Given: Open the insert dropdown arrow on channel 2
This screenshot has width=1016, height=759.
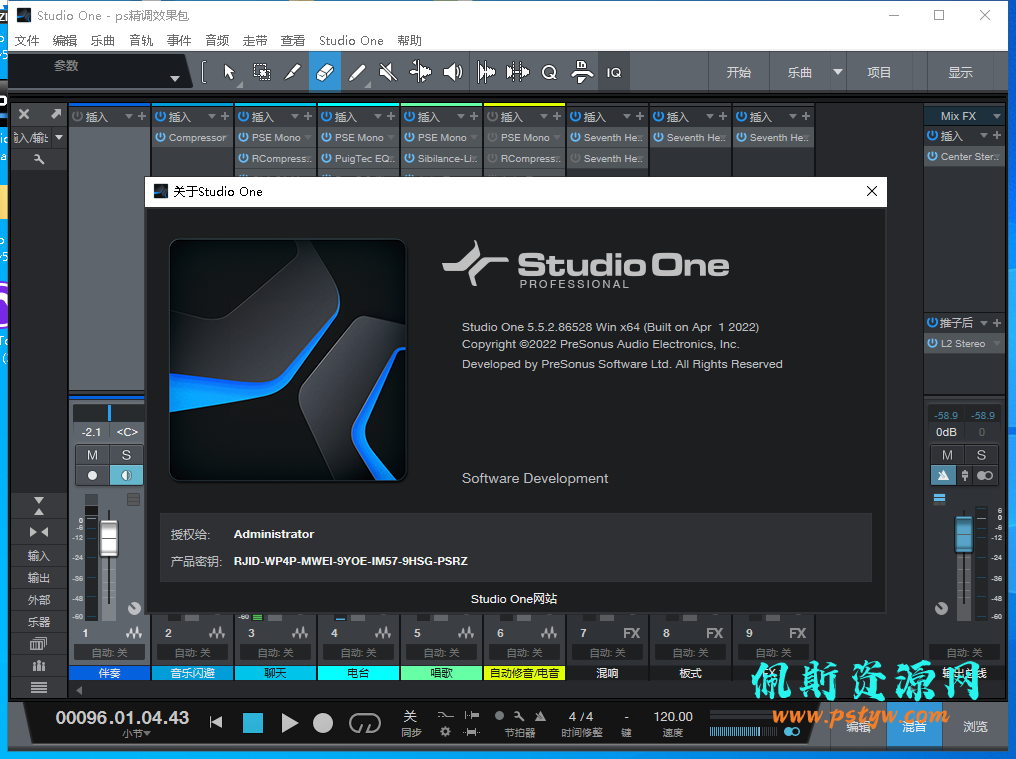Looking at the screenshot, I should (x=211, y=116).
